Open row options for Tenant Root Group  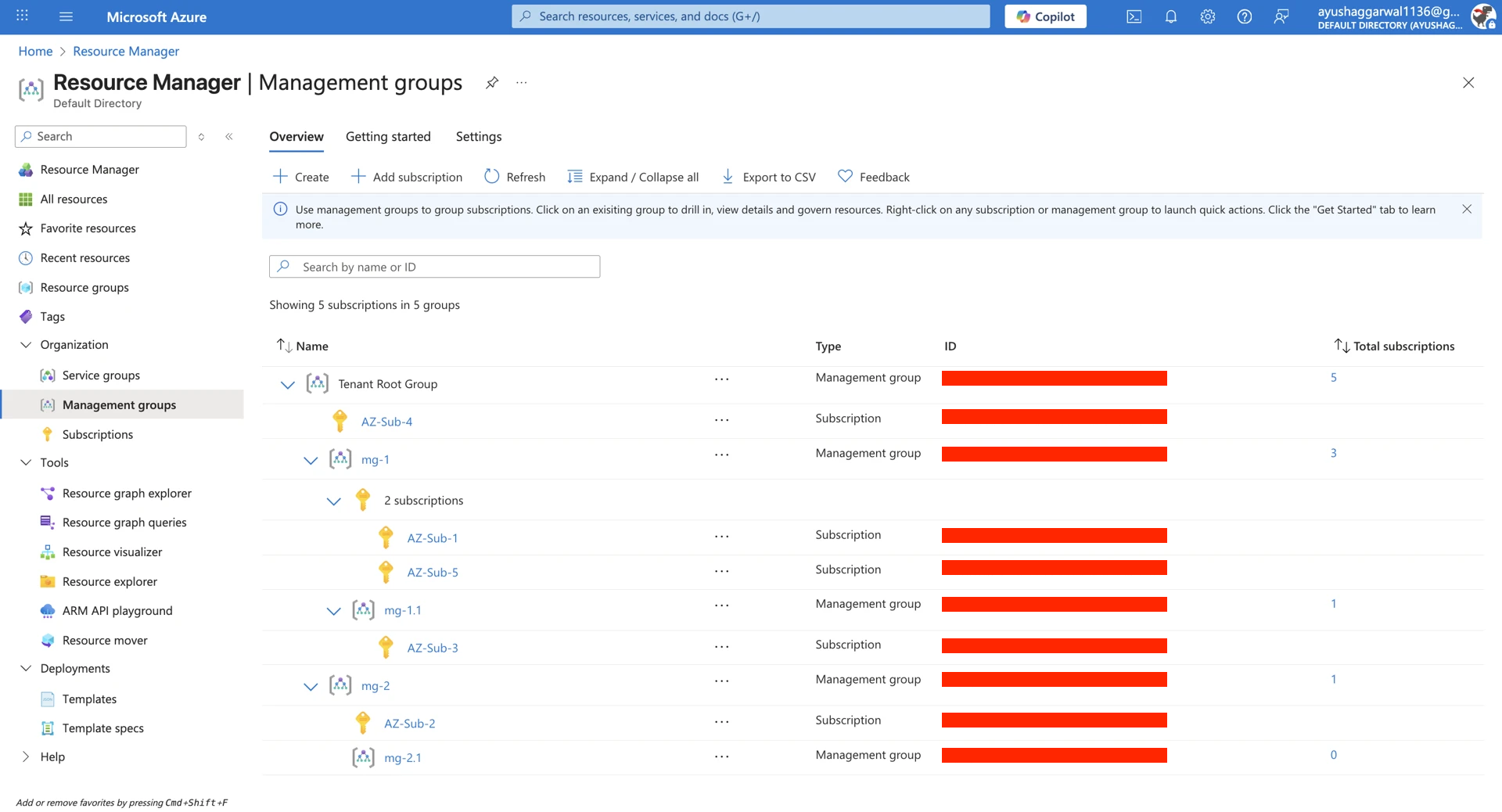721,379
